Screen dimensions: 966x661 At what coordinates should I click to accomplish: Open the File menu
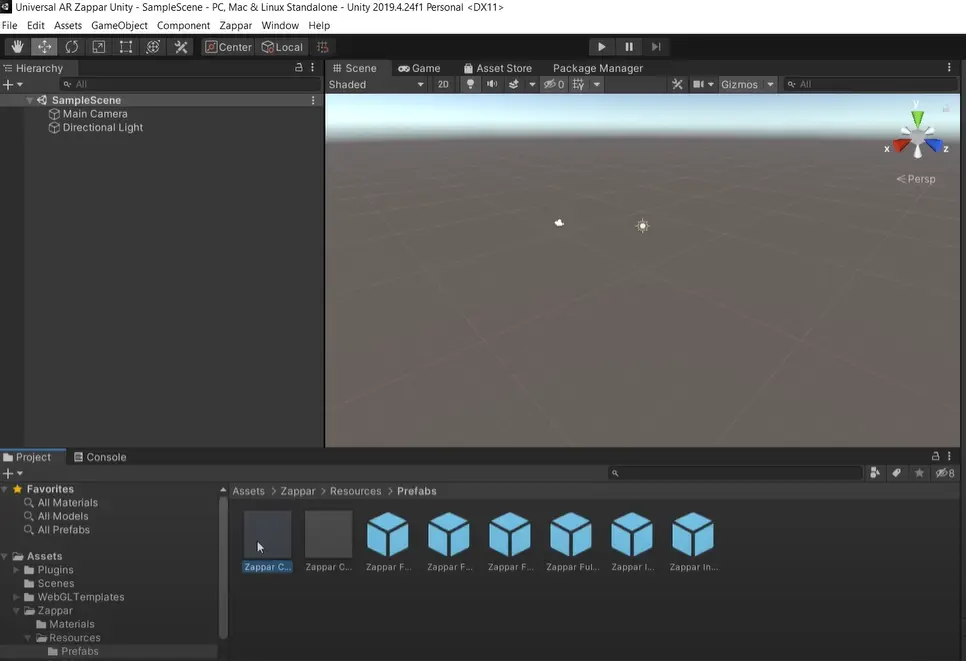[9, 25]
